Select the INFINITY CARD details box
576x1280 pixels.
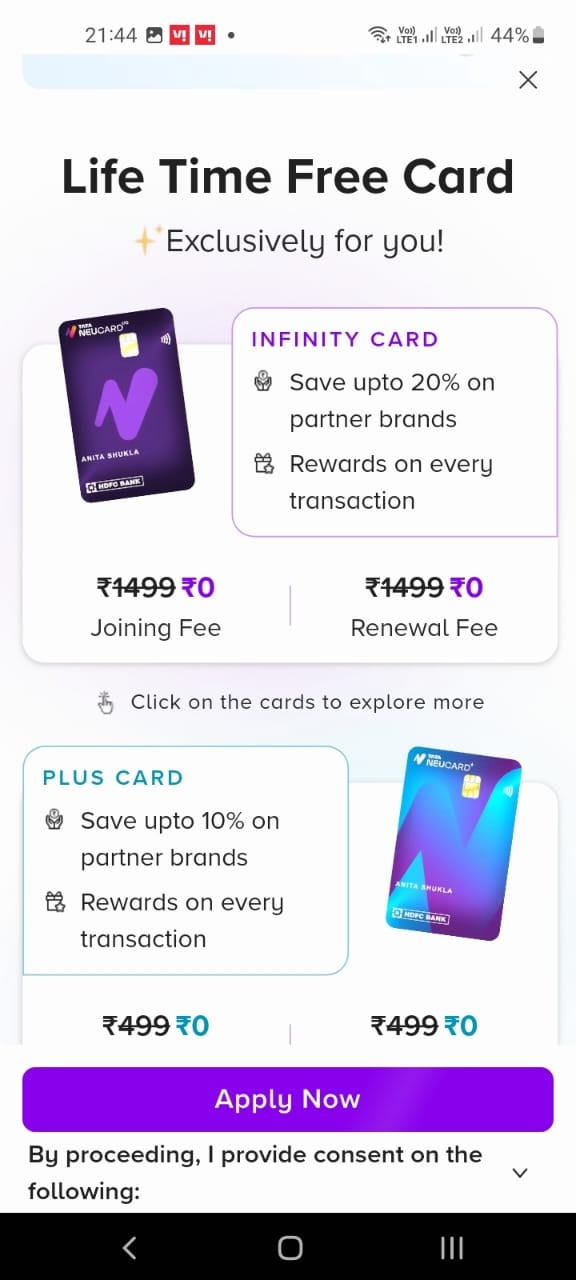[x=395, y=422]
